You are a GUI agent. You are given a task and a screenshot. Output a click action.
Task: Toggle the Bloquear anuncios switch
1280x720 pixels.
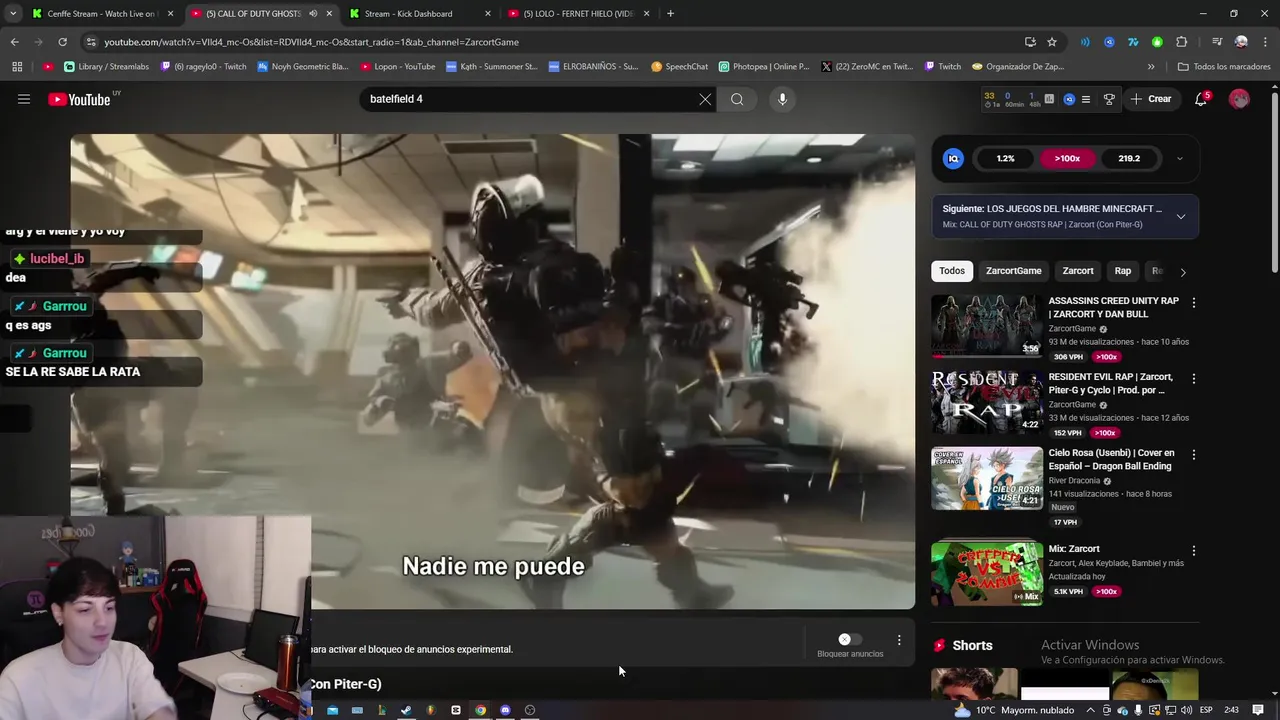click(849, 639)
